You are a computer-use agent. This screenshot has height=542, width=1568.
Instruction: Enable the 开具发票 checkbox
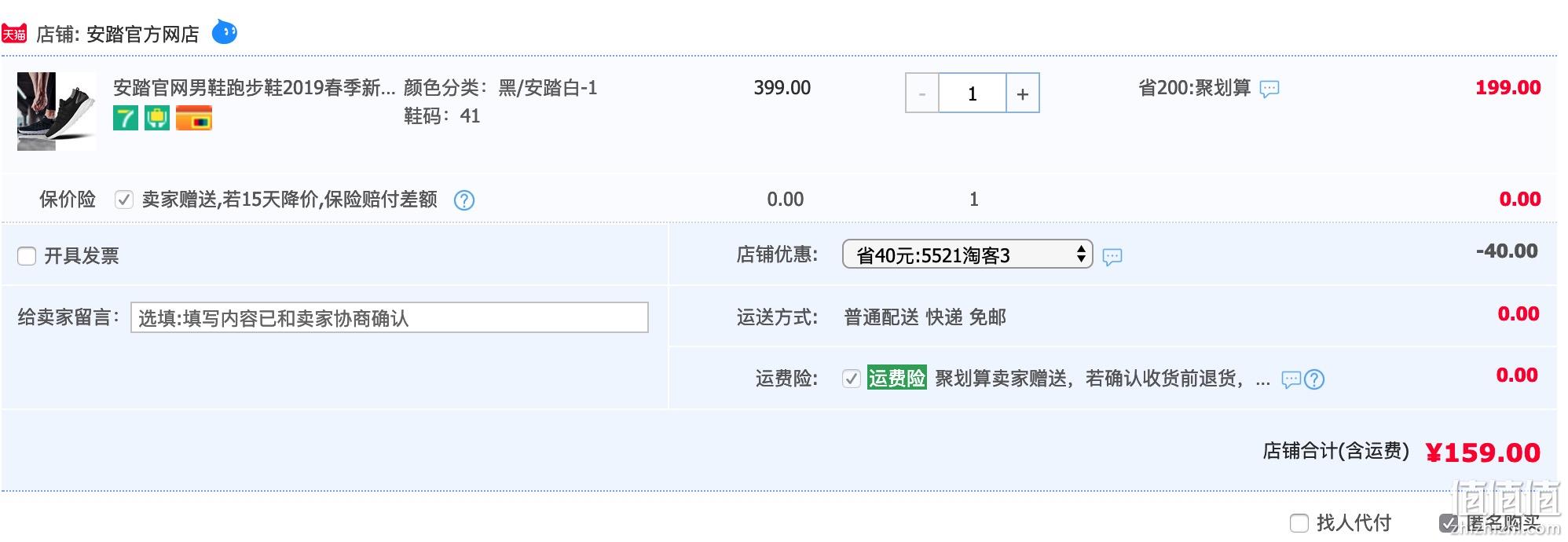[x=27, y=256]
